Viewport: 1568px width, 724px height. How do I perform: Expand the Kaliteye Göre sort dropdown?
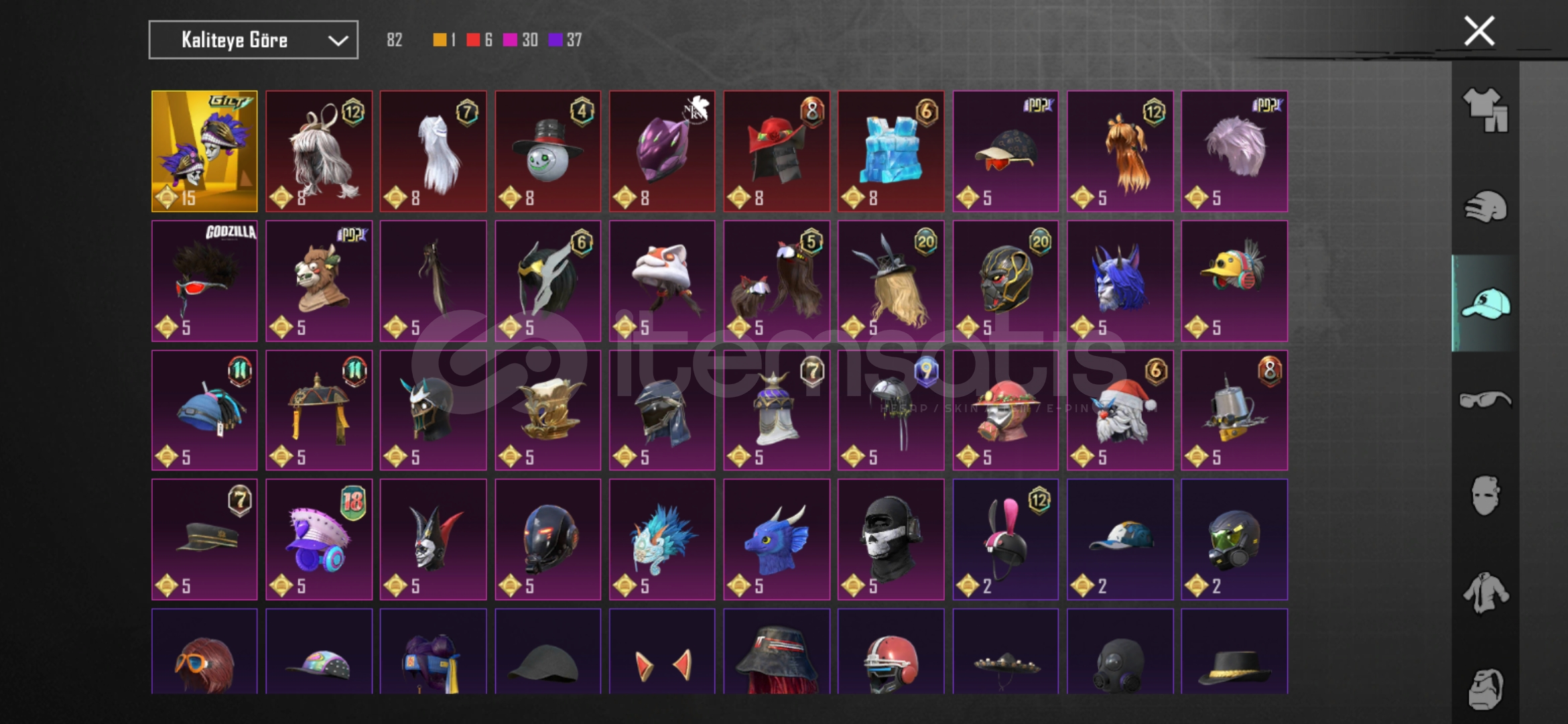253,40
